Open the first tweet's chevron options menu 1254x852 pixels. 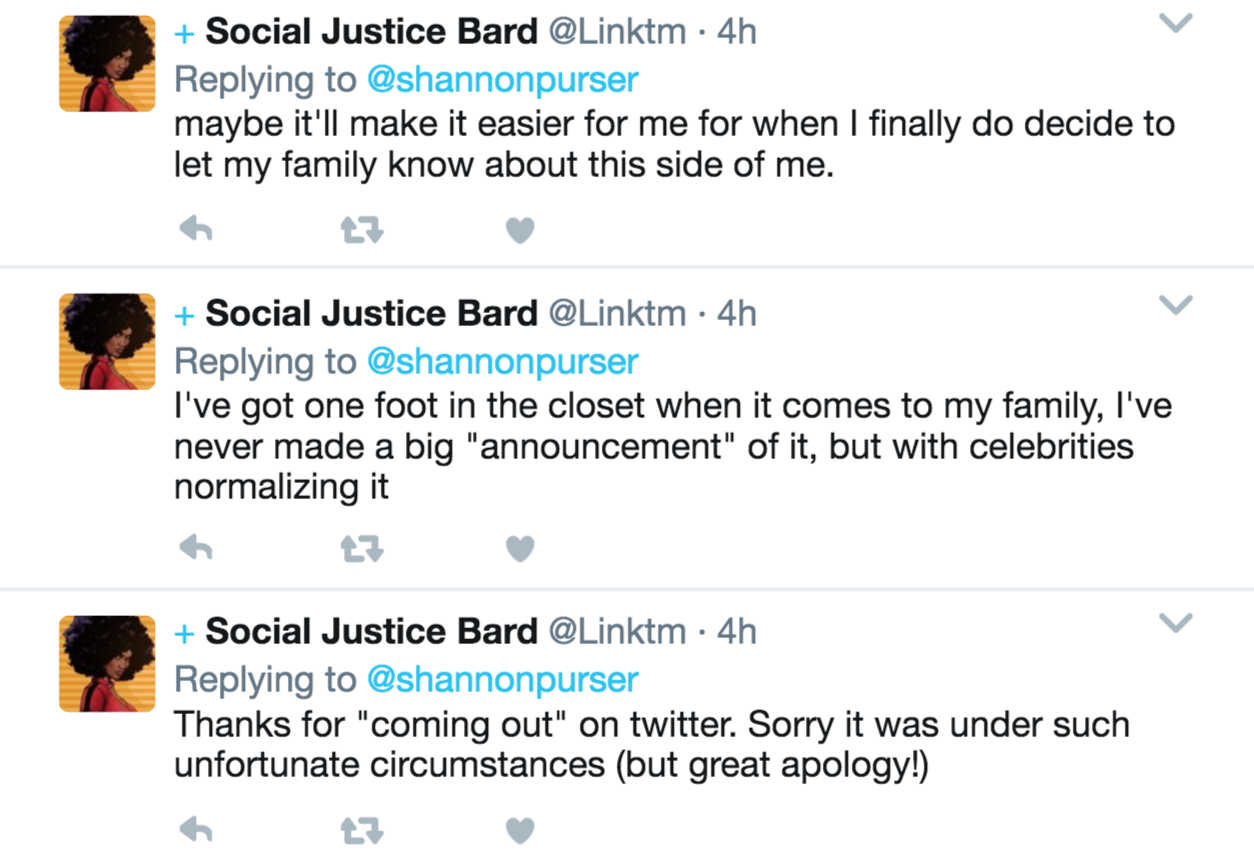click(x=1176, y=24)
